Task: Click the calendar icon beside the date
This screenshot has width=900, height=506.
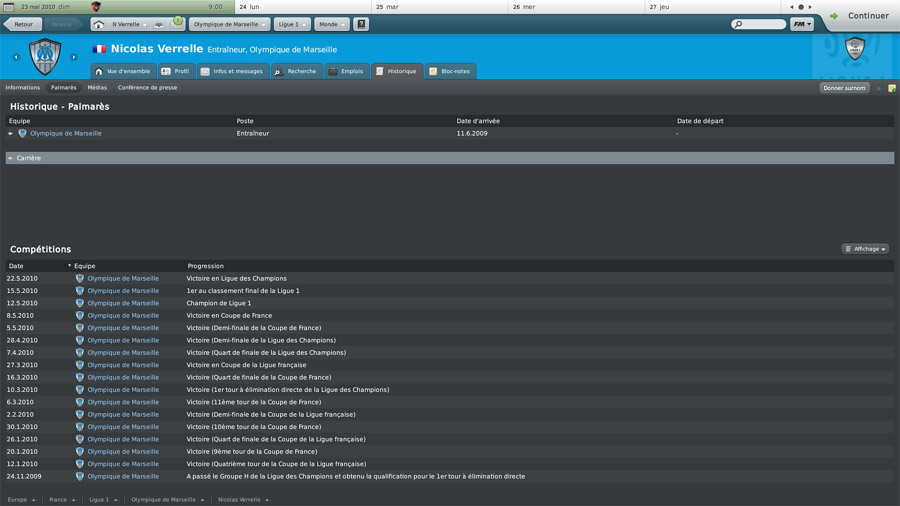Action: pyautogui.click(x=9, y=7)
